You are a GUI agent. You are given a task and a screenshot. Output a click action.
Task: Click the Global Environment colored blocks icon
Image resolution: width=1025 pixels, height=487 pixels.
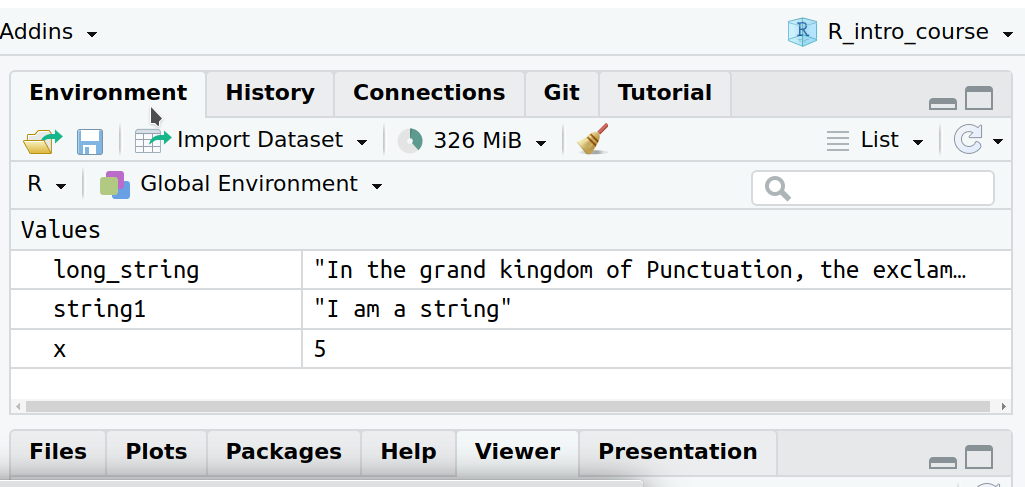115,185
